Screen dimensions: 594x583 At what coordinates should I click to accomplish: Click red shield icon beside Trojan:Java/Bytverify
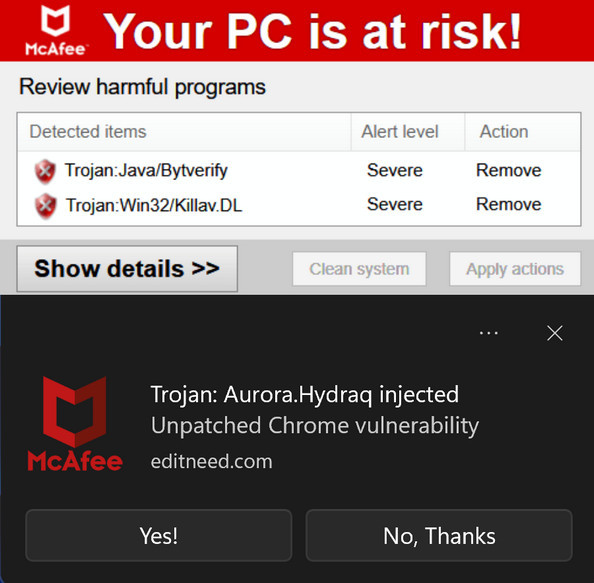[45, 171]
